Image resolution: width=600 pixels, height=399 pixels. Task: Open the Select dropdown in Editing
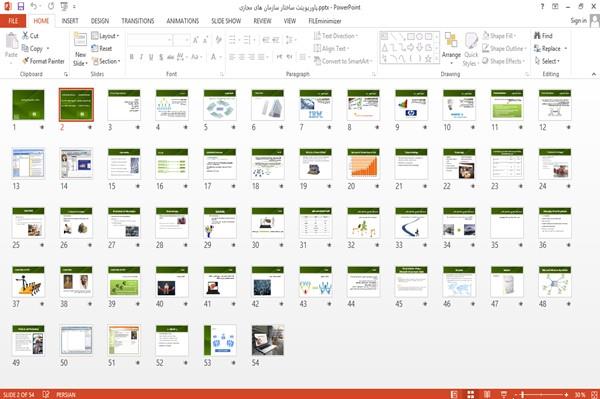point(547,61)
